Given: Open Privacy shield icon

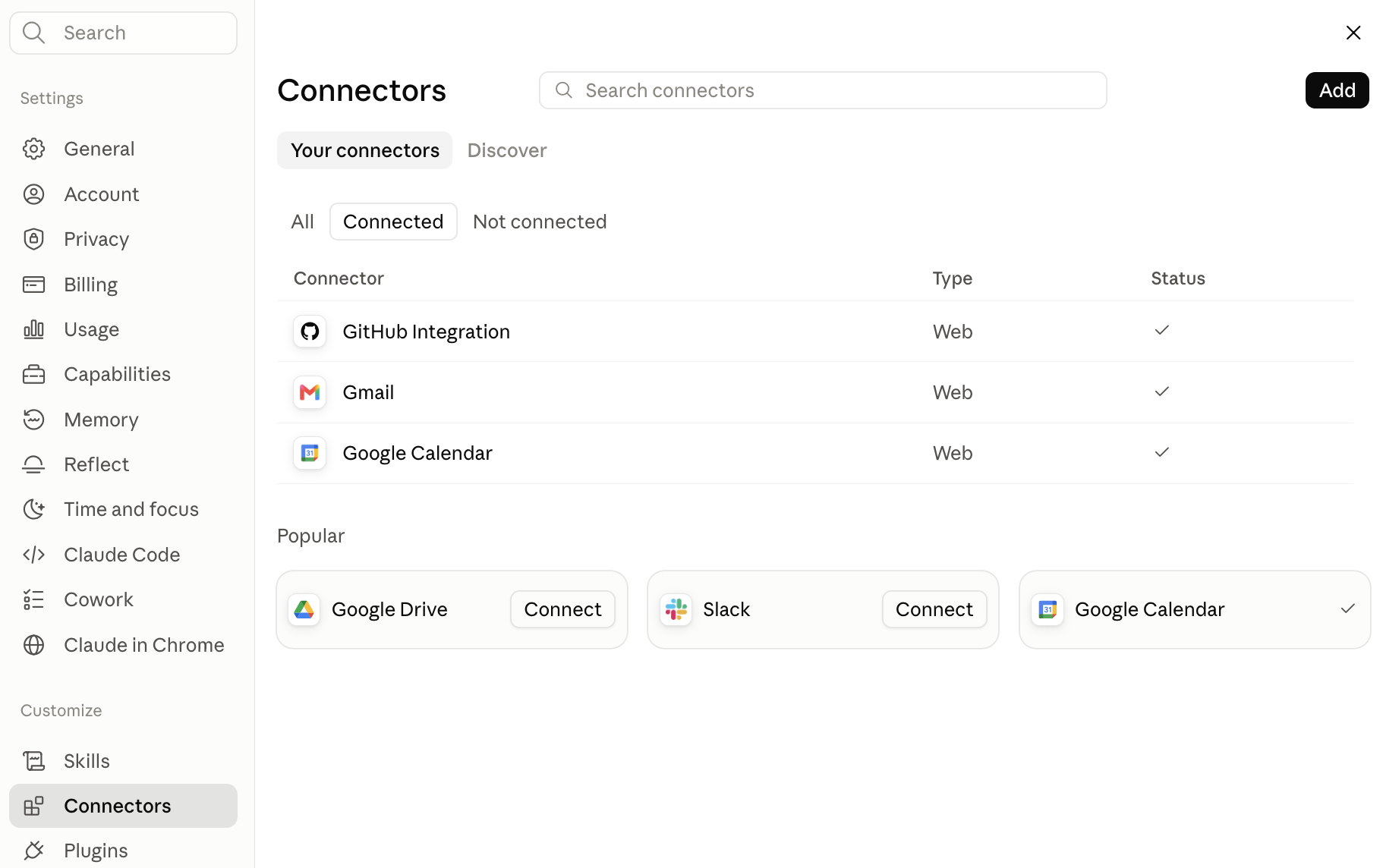Looking at the screenshot, I should click(x=33, y=239).
